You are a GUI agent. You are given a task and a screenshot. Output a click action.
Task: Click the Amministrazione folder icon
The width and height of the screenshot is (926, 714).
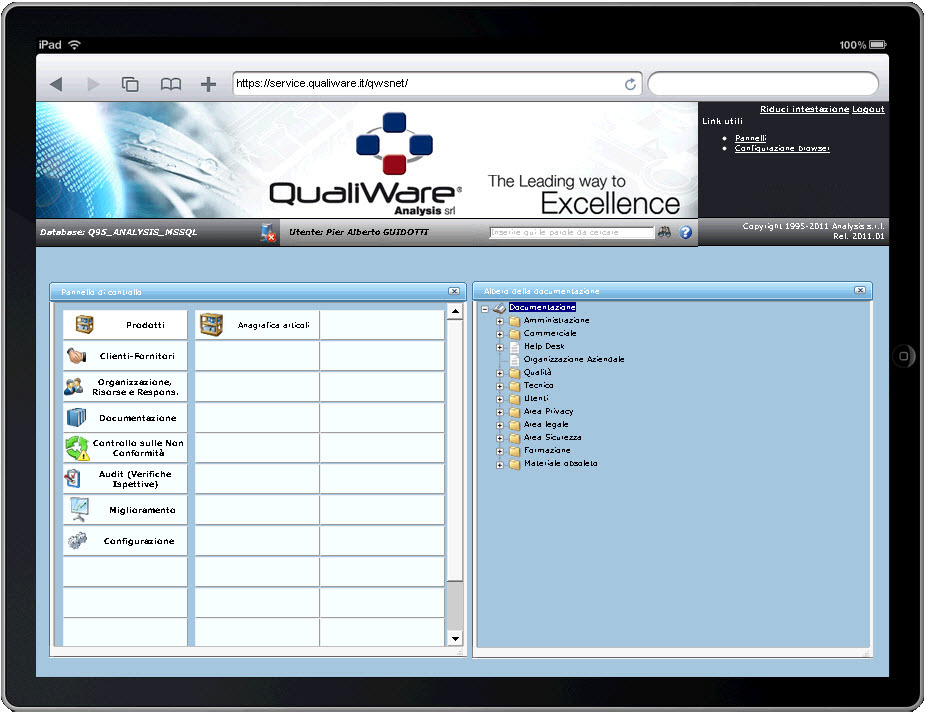click(x=514, y=321)
